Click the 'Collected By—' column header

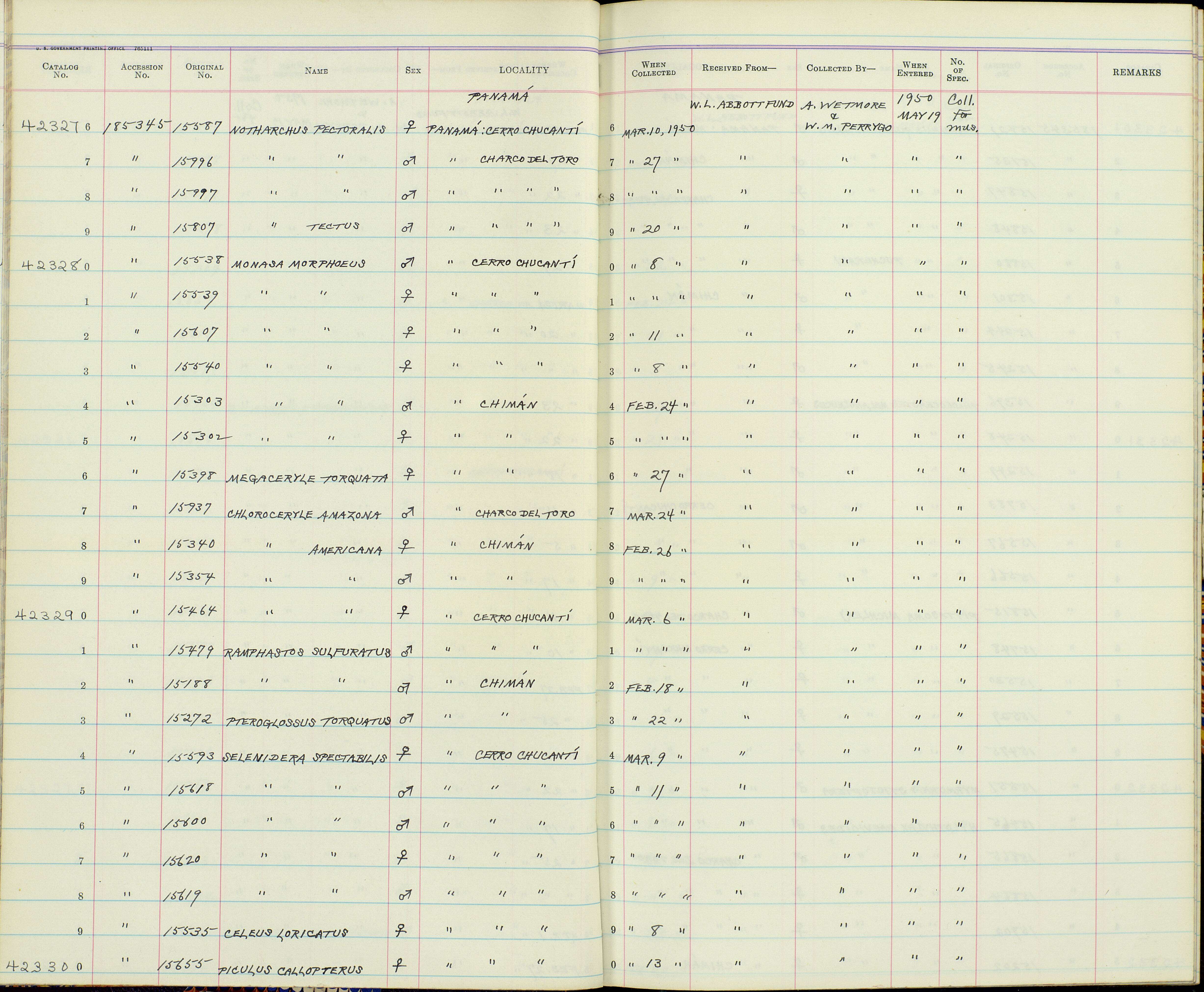pyautogui.click(x=841, y=68)
